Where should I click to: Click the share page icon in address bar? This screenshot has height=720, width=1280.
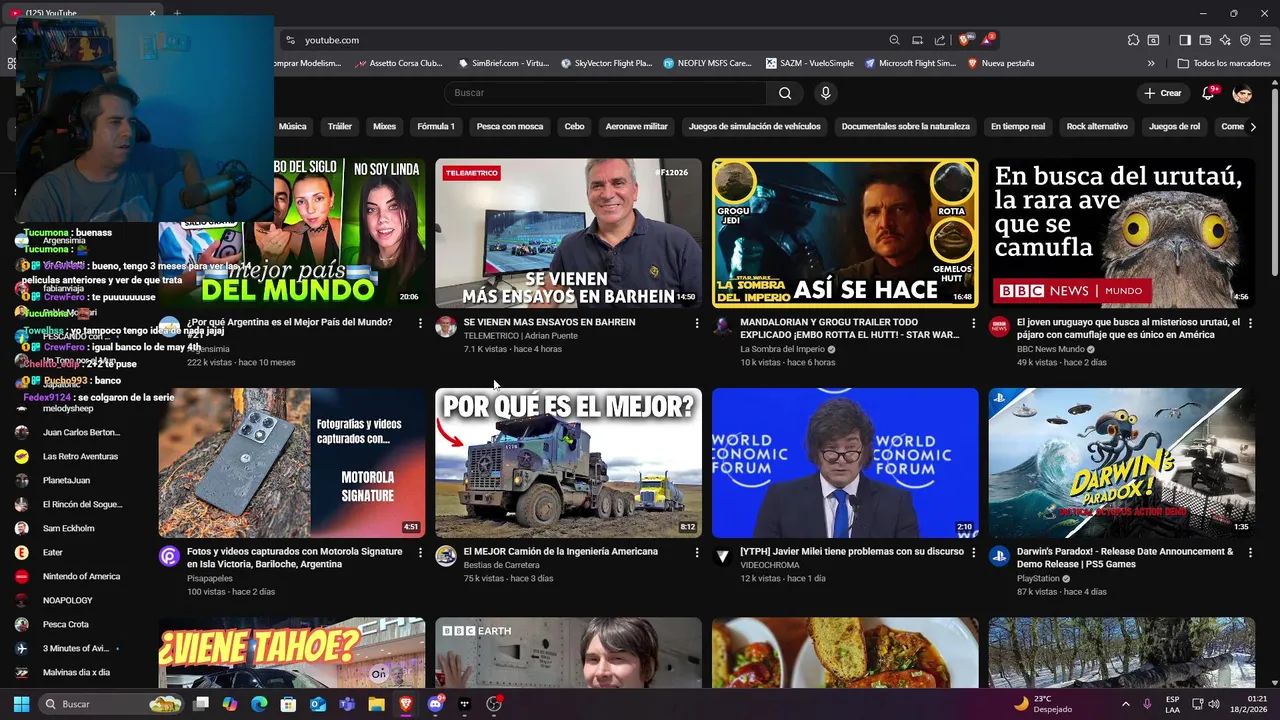click(x=940, y=40)
